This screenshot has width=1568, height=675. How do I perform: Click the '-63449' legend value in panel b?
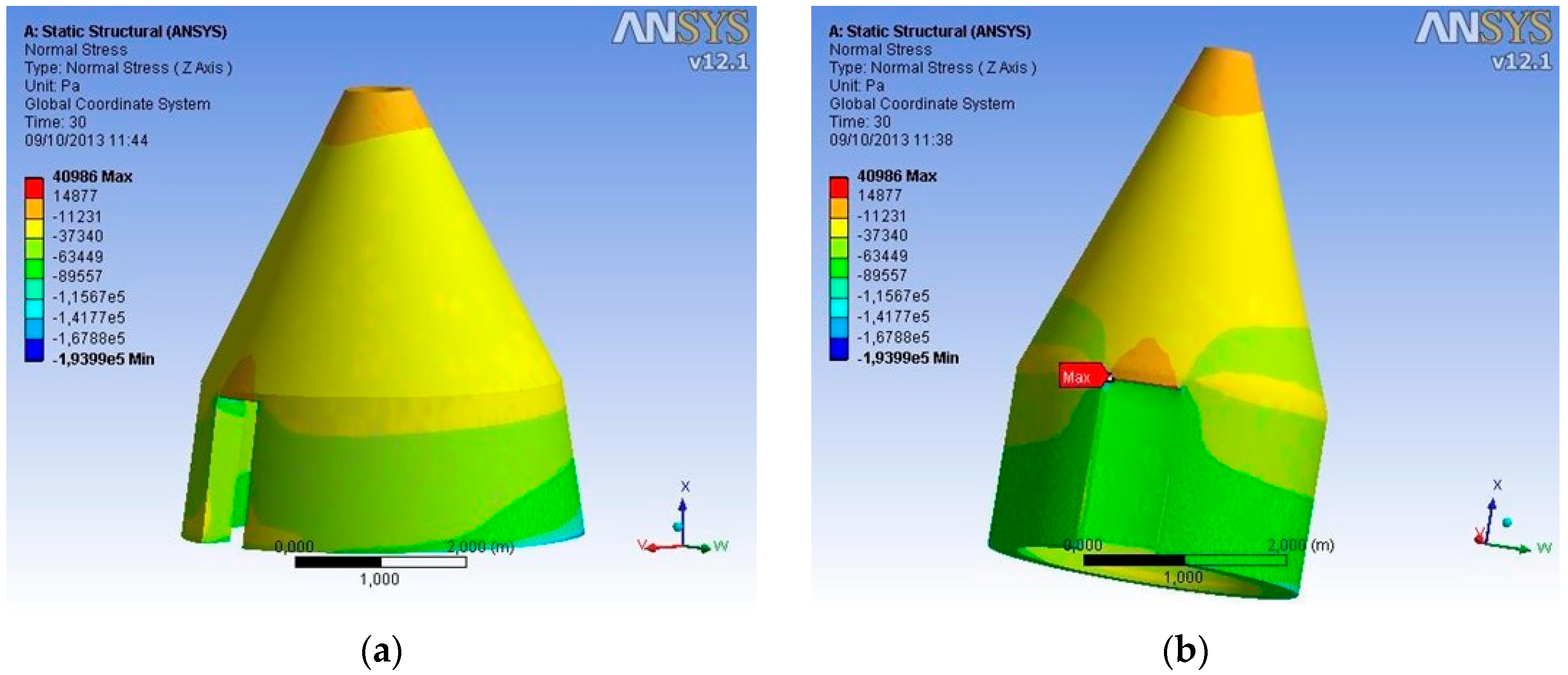pos(882,255)
